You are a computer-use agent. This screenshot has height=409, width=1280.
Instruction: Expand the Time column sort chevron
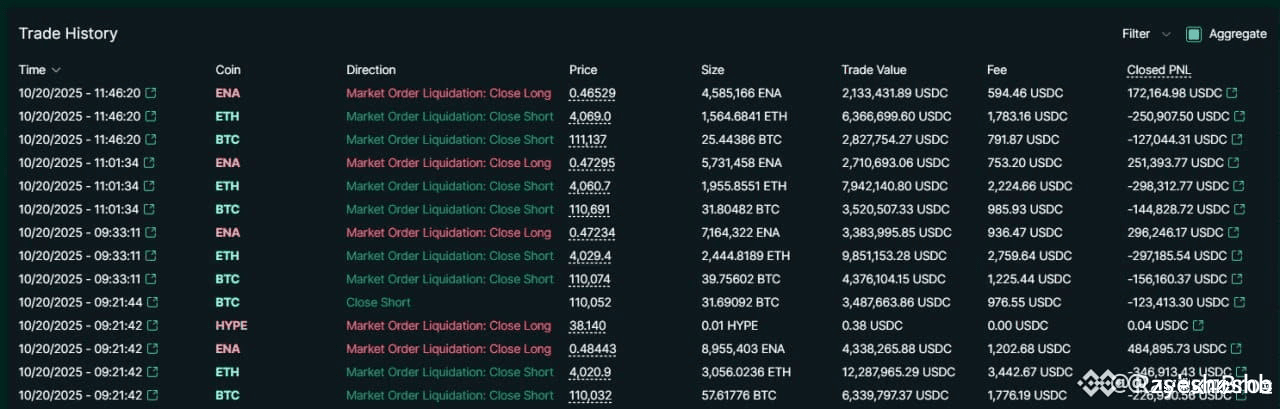[x=56, y=70]
